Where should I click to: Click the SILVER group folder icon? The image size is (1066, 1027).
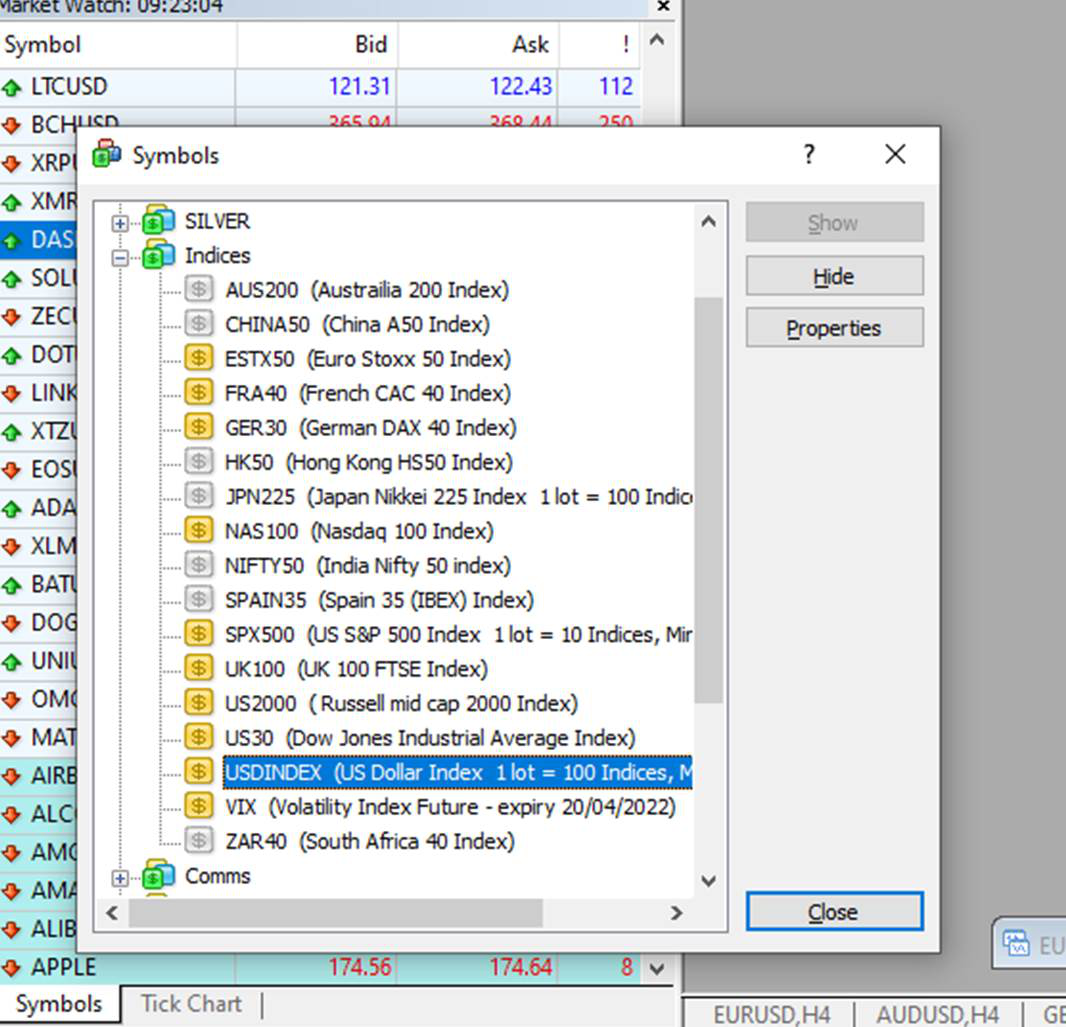(x=158, y=220)
